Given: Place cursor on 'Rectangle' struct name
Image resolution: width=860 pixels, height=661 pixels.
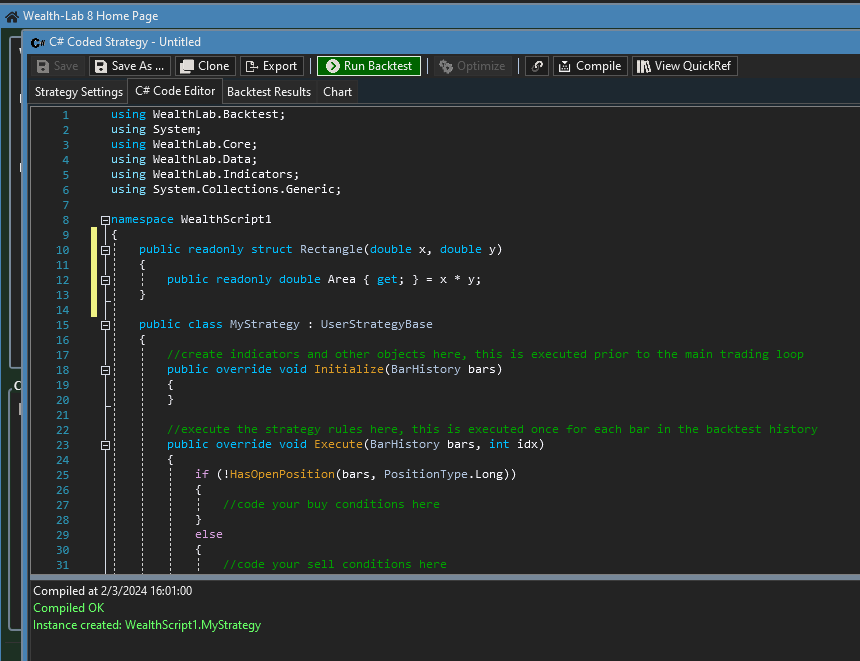Looking at the screenshot, I should [x=331, y=250].
